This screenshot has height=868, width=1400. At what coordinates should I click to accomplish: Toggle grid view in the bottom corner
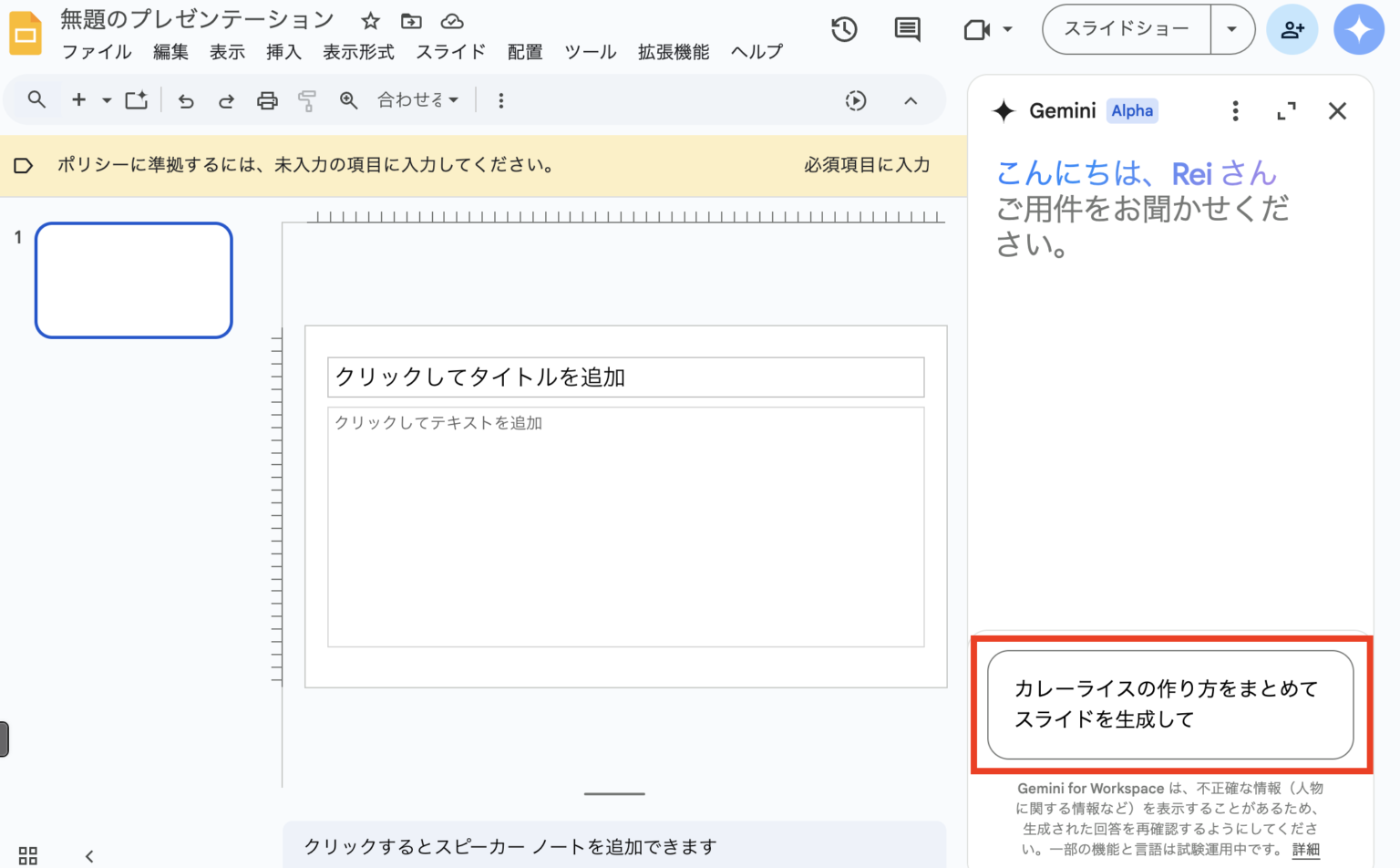tap(26, 855)
